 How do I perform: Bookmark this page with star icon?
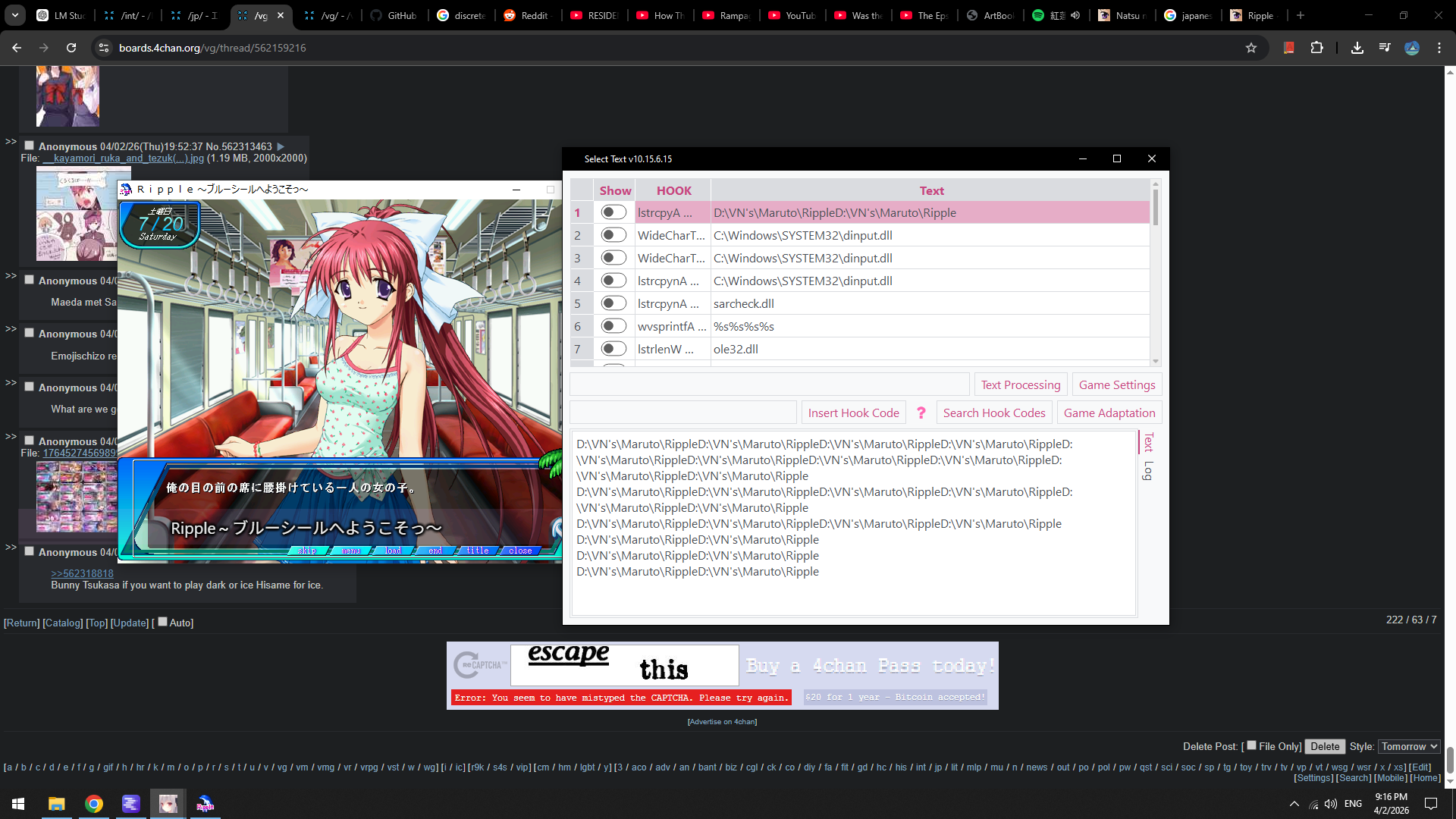pos(1251,48)
